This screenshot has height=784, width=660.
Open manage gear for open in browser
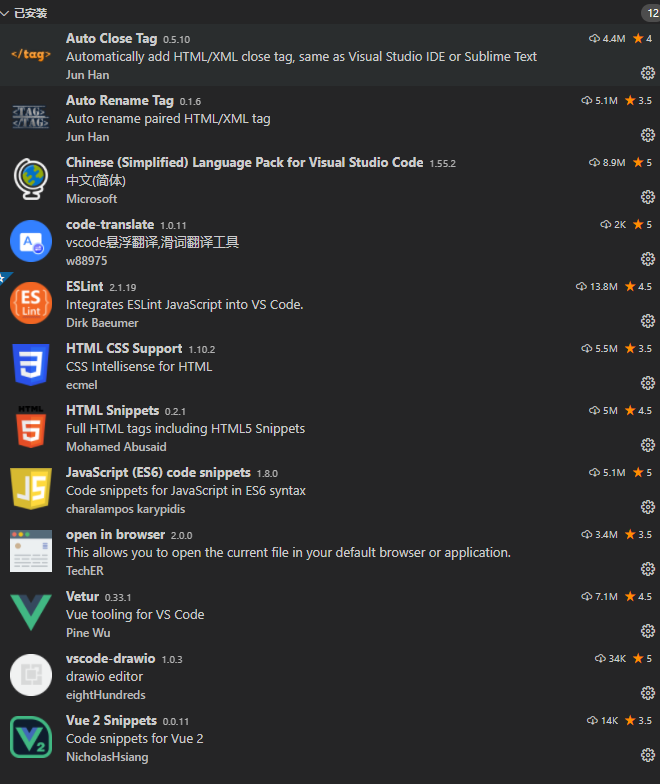click(648, 569)
